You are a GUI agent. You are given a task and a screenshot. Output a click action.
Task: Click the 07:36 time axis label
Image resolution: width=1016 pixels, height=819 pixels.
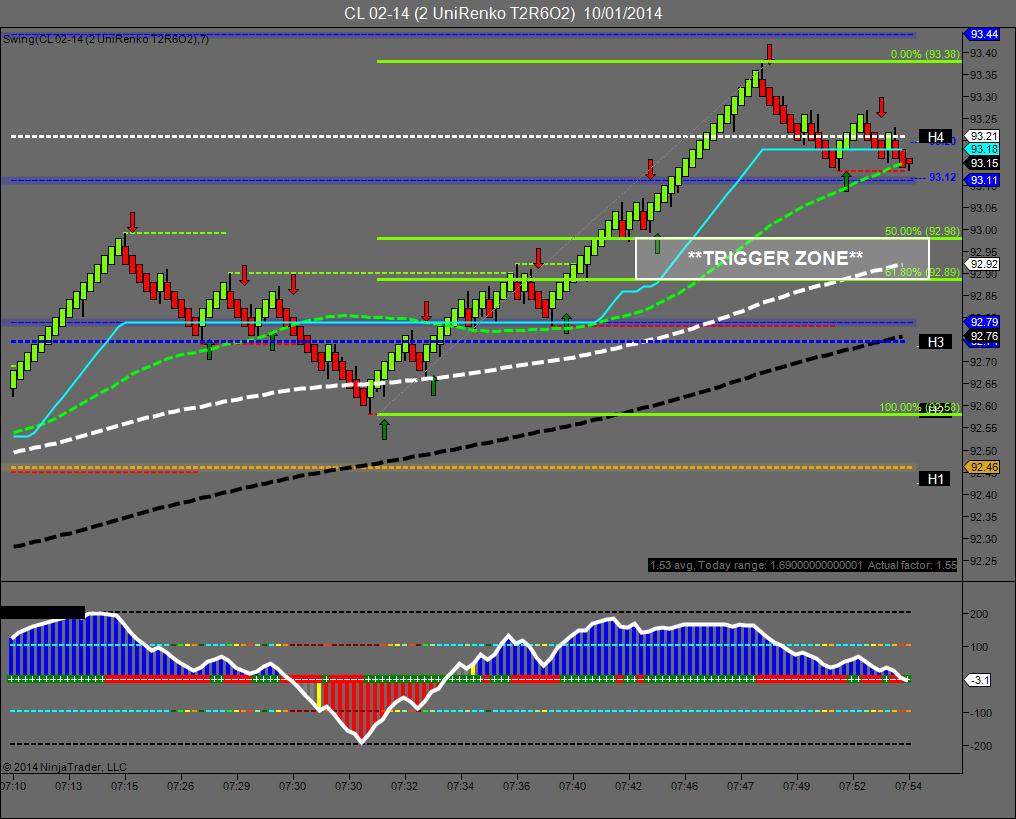[x=516, y=786]
